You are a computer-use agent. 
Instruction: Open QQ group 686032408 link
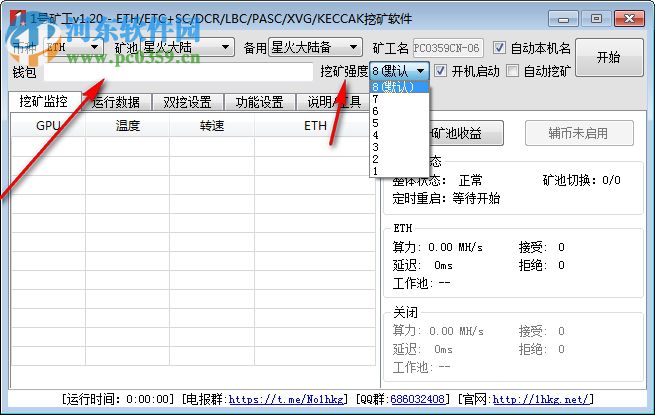tap(417, 400)
